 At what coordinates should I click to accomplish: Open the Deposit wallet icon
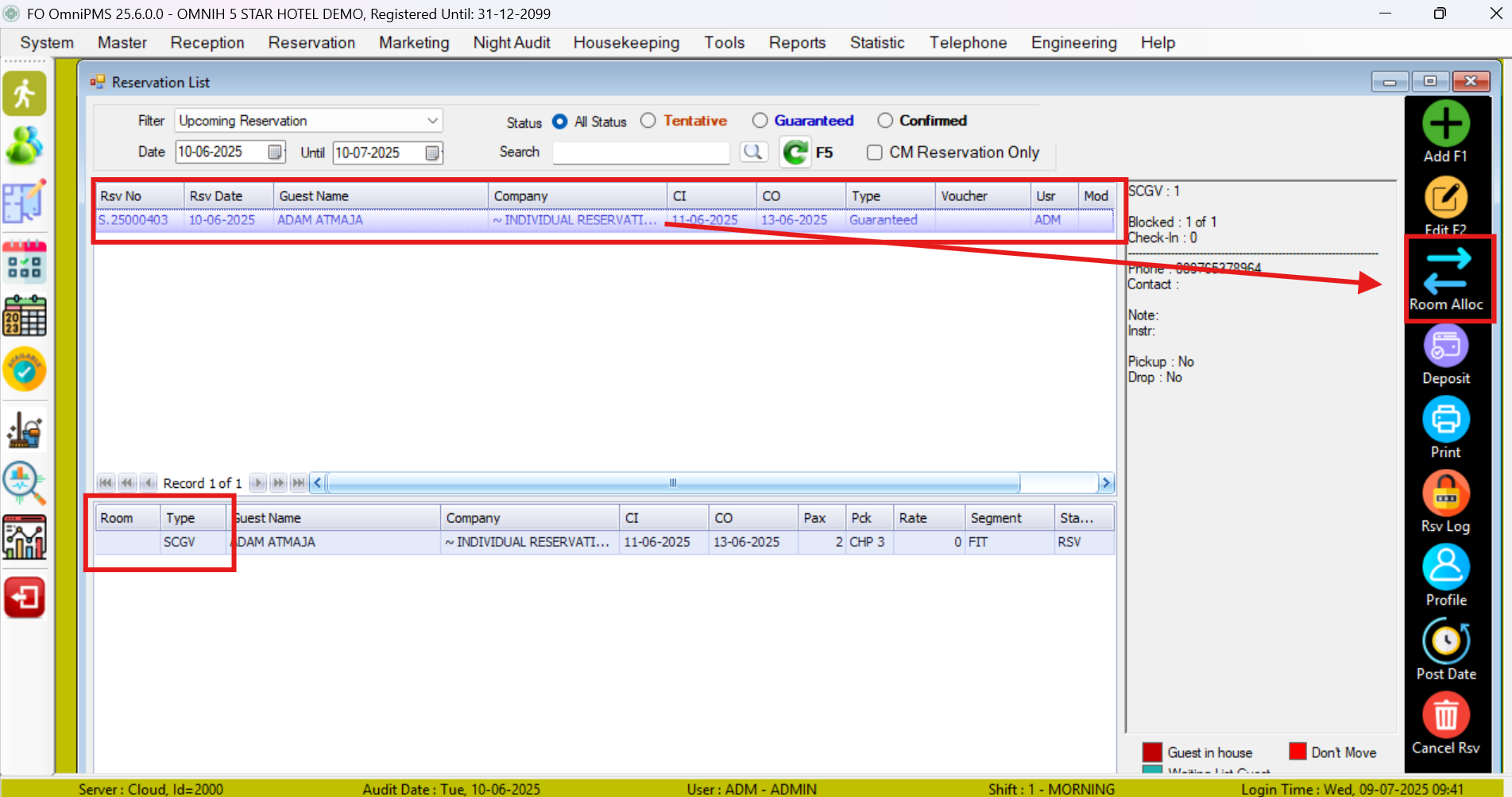click(1445, 346)
